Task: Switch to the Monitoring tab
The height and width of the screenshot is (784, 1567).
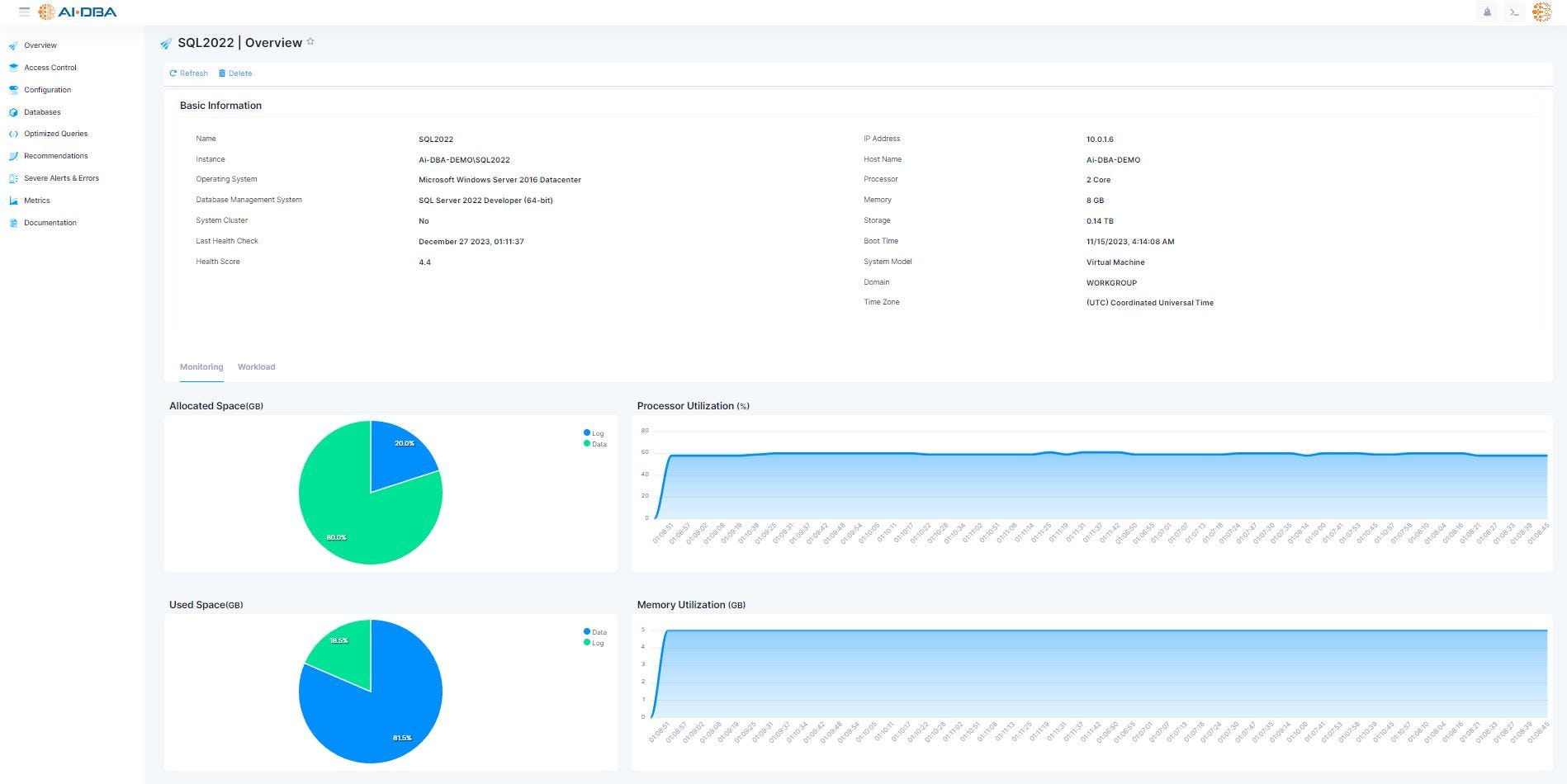Action: [201, 366]
